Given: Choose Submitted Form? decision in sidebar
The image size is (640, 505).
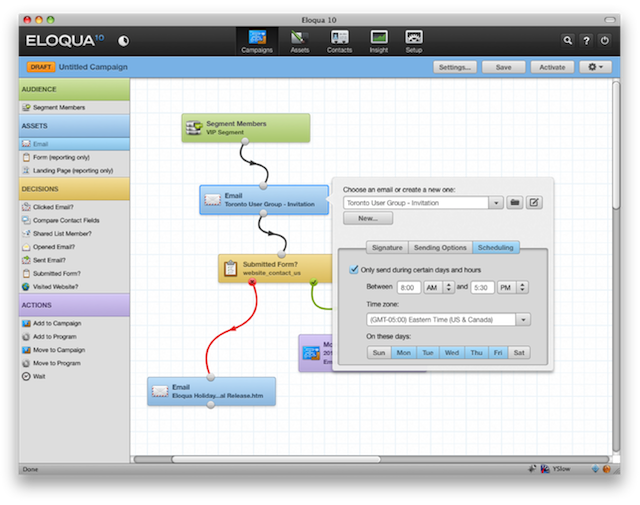Looking at the screenshot, I should click(74, 273).
